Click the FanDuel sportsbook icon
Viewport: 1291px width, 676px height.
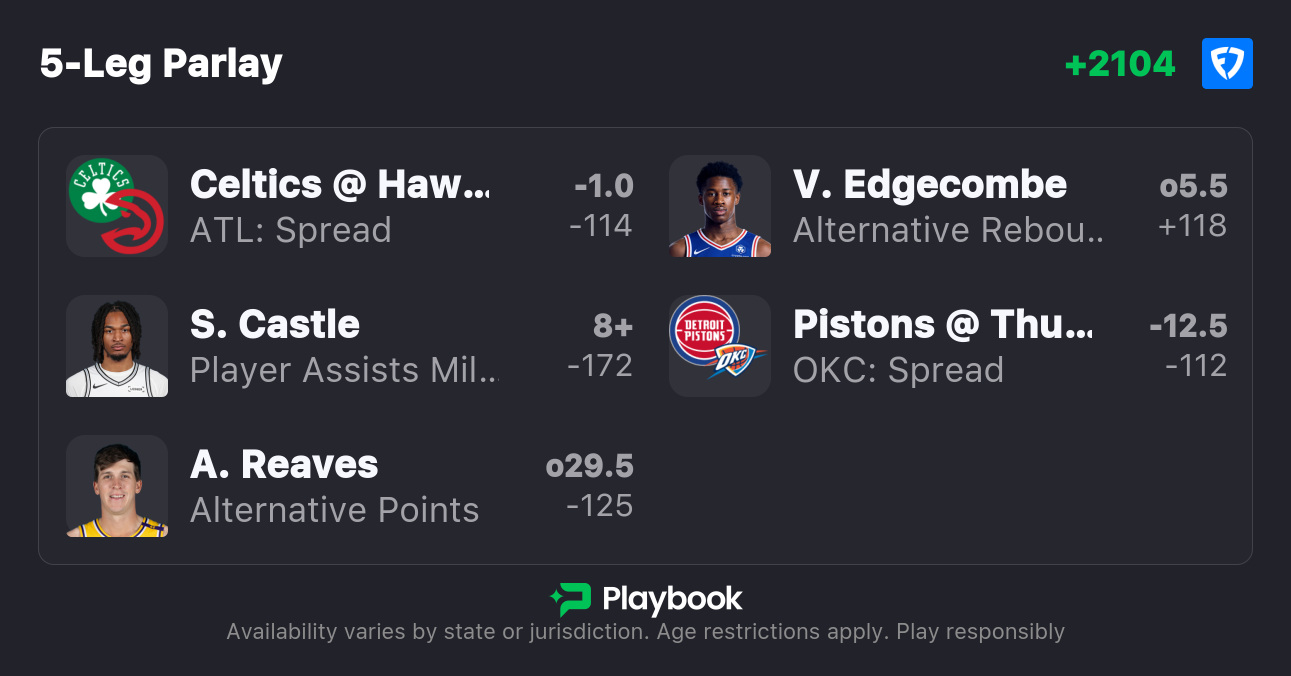[1227, 64]
